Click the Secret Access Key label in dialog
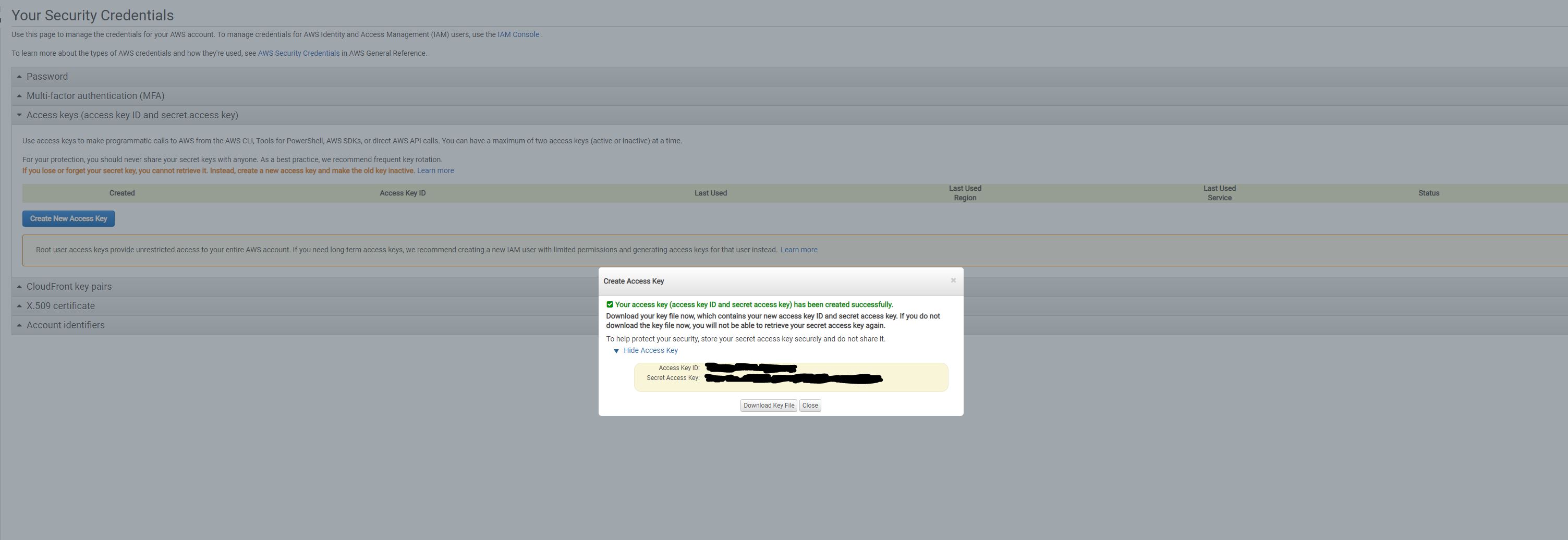This screenshot has height=540, width=1568. click(673, 377)
